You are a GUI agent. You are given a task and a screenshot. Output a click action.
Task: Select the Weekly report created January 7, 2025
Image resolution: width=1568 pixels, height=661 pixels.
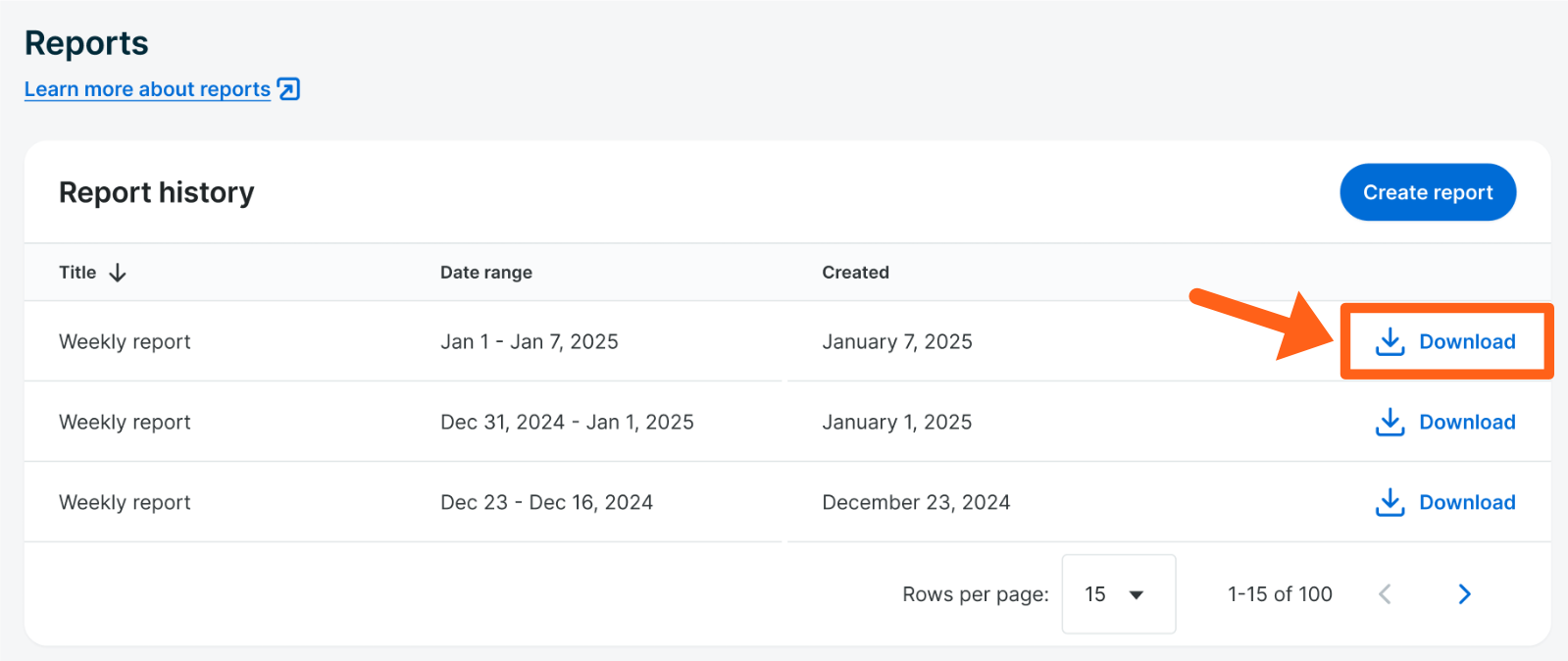(x=125, y=341)
